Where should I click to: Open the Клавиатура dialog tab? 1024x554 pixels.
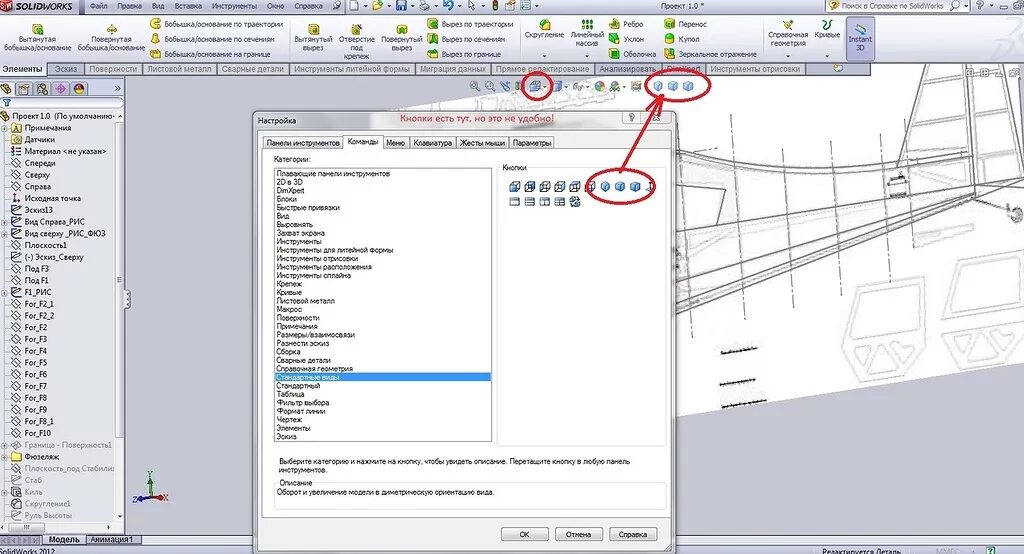[432, 142]
